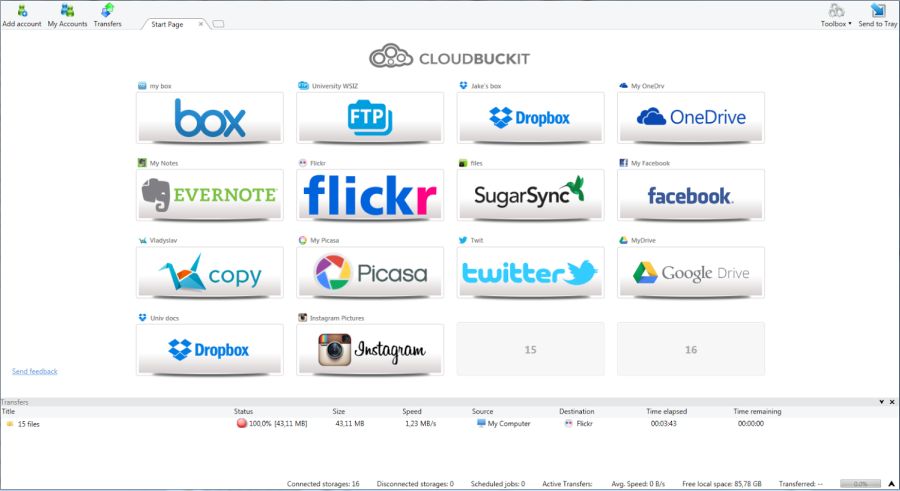Image resolution: width=900 pixels, height=491 pixels.
Task: Click Scheduled jobs: 0 in status bar
Action: point(498,484)
